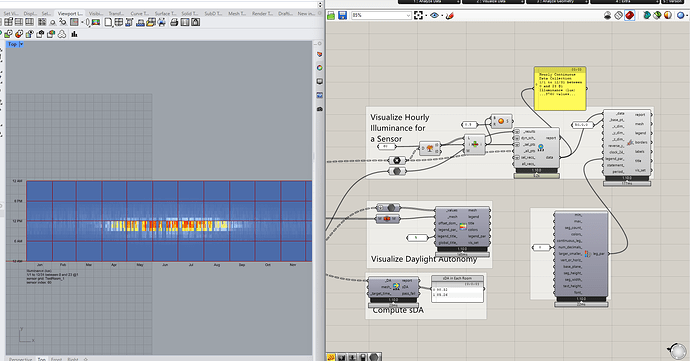Click the new document page icon in Rhino toolbar
The image size is (690, 361).
point(108,22)
